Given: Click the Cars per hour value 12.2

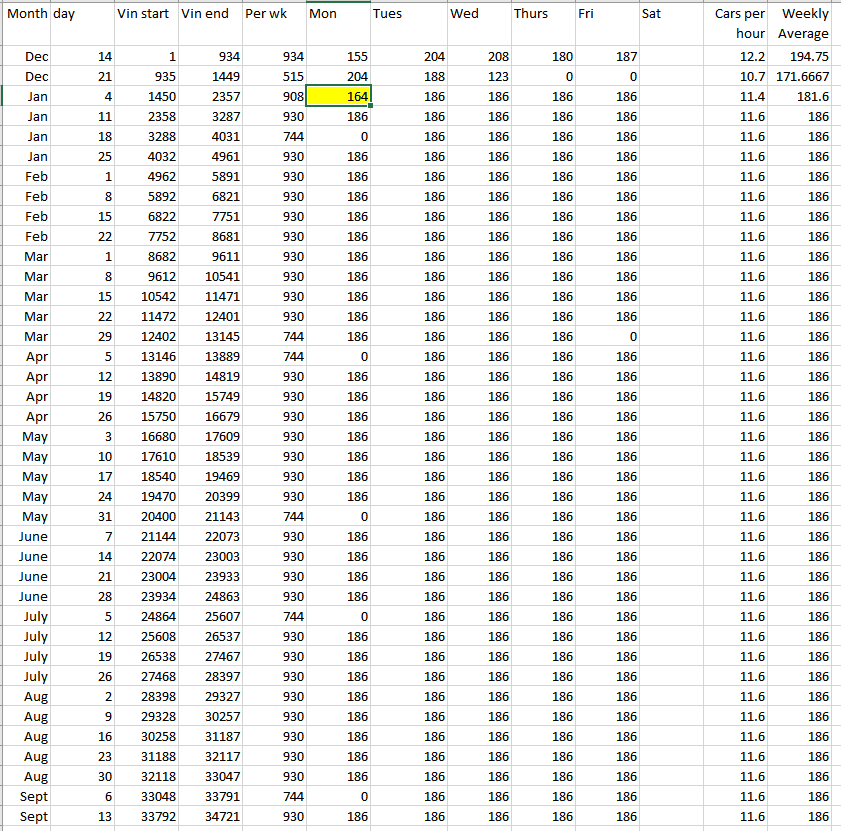Looking at the screenshot, I should pos(738,57).
